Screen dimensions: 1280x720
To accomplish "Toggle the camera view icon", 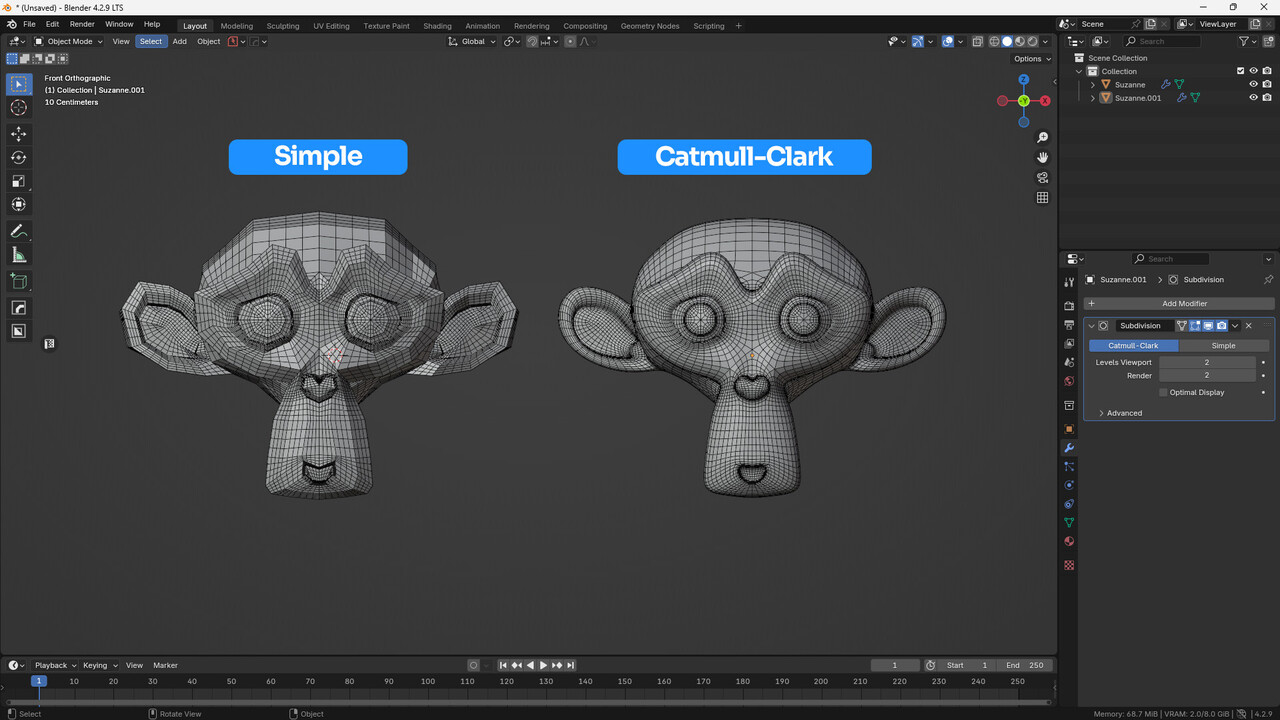I will (x=1042, y=178).
